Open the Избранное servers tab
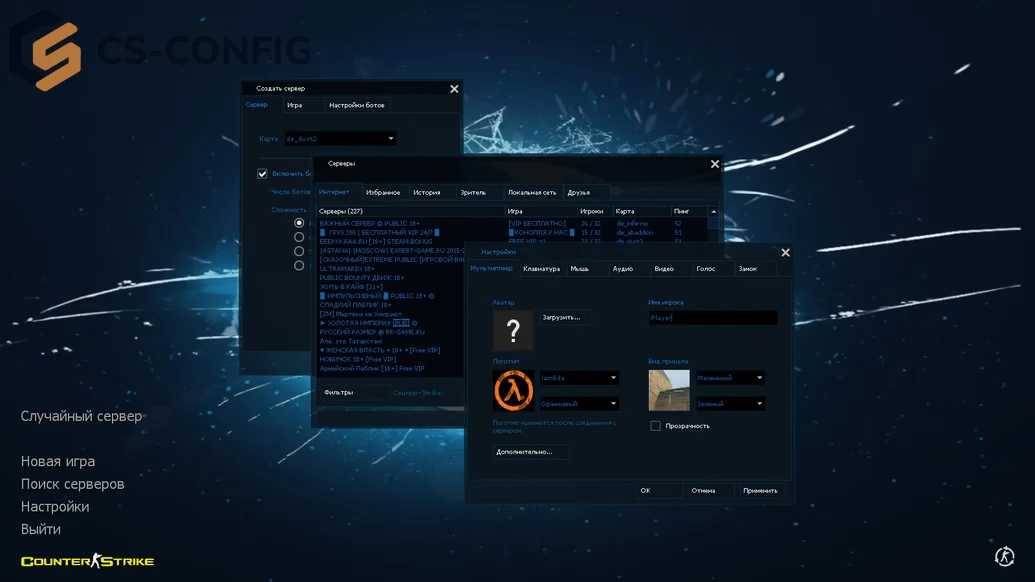The width and height of the screenshot is (1035, 582). pyautogui.click(x=383, y=193)
